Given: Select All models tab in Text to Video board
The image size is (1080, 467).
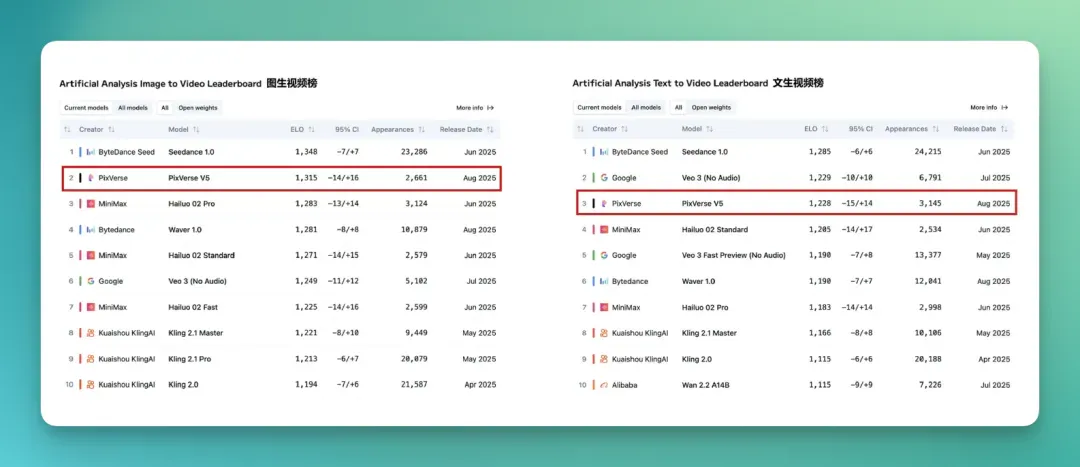Looking at the screenshot, I should 646,108.
